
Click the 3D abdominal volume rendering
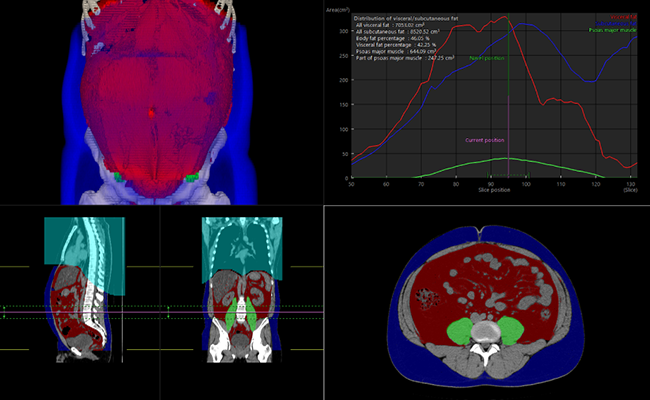[160, 100]
